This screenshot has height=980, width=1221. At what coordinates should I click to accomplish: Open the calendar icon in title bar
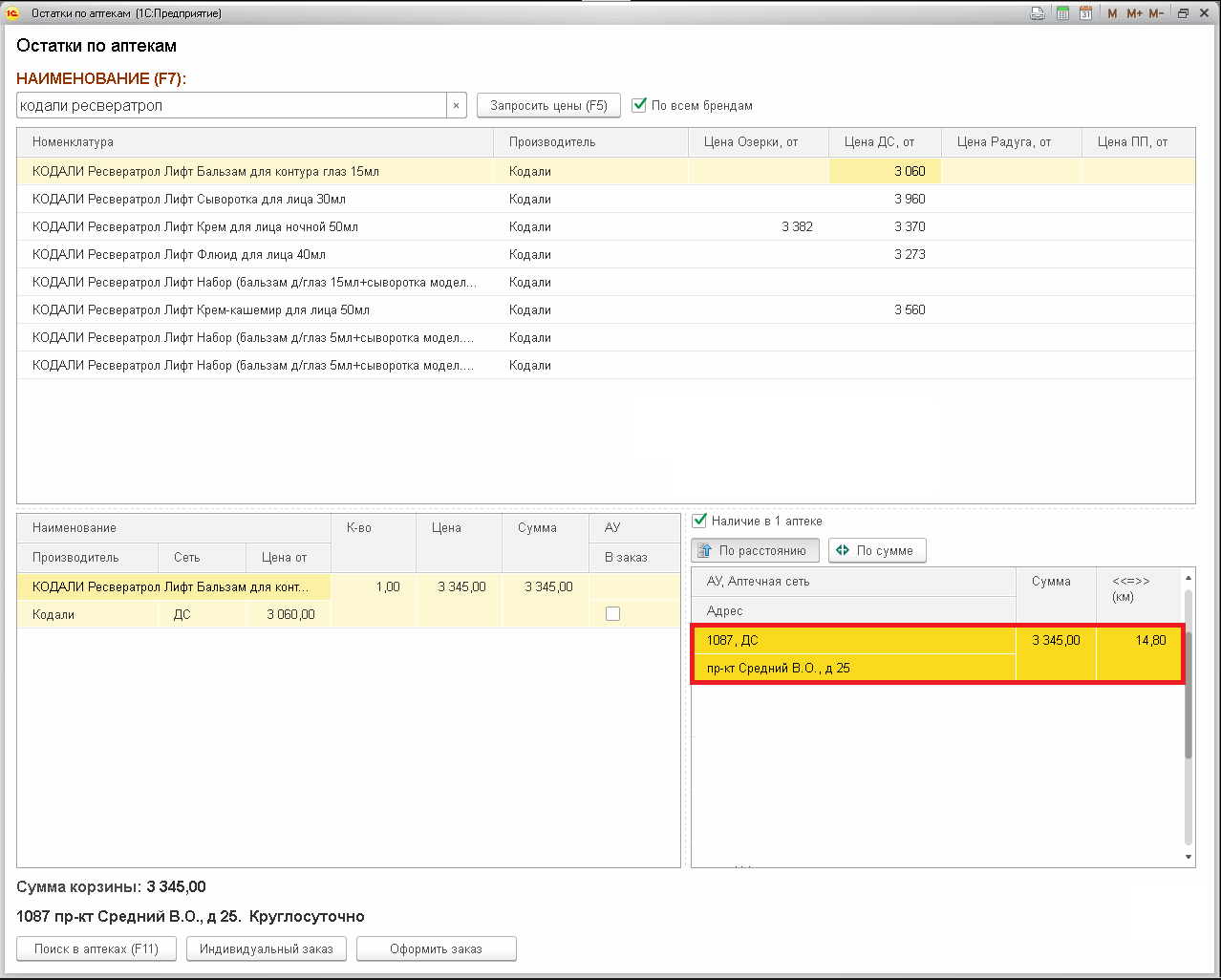pos(1085,13)
